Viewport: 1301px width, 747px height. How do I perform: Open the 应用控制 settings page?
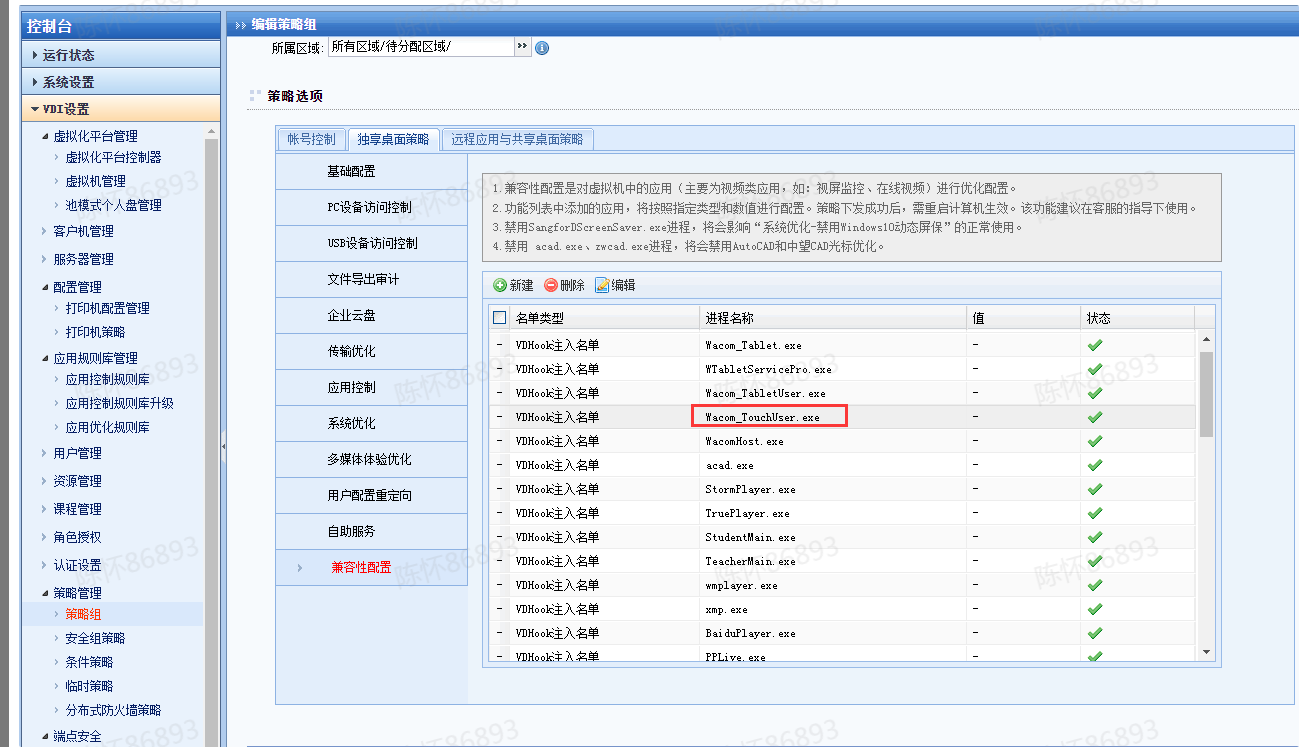[371, 387]
